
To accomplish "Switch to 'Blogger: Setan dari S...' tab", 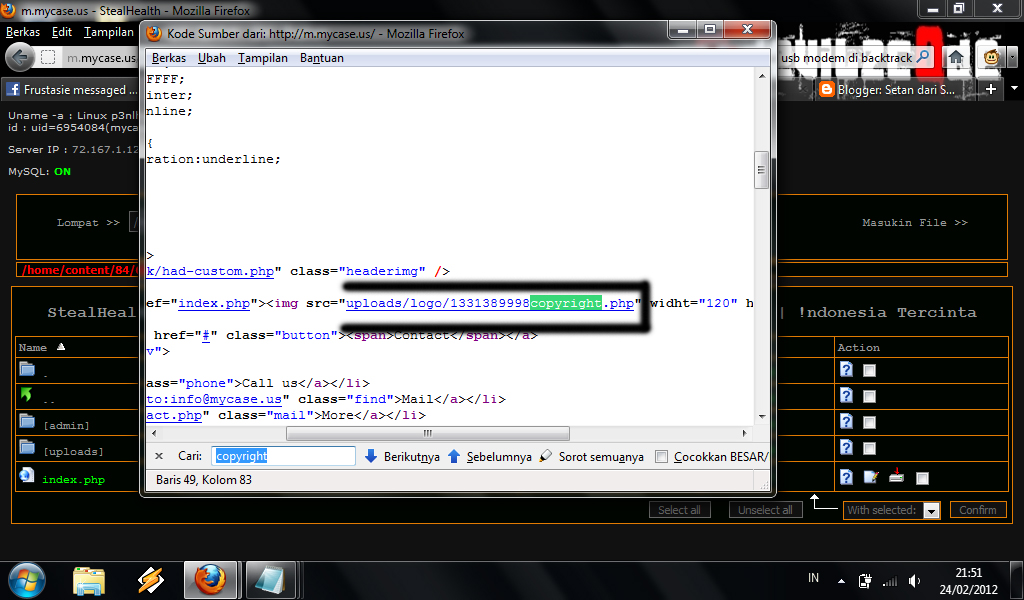I will point(895,89).
